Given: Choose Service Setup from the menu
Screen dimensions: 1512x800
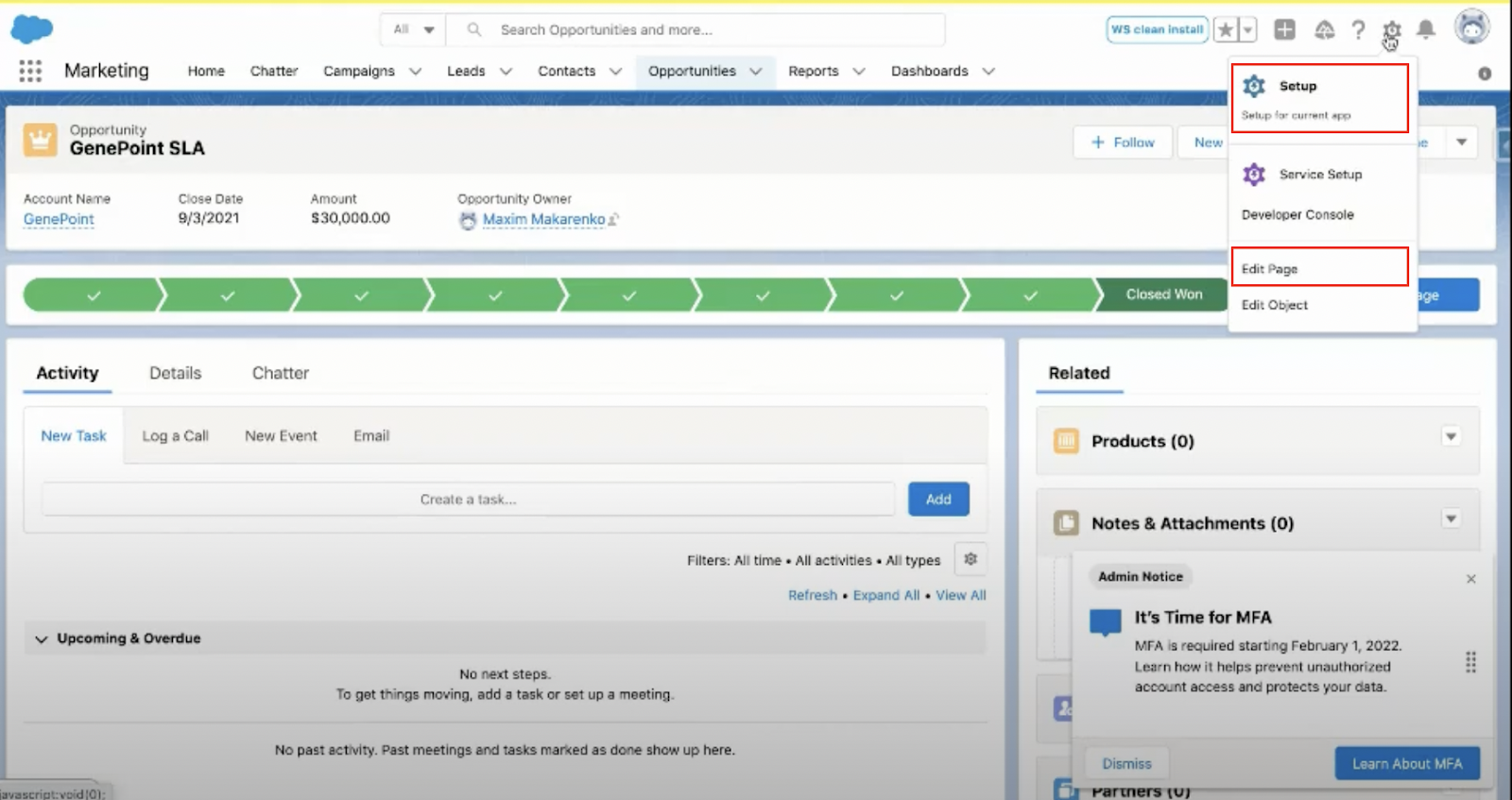Looking at the screenshot, I should [x=1321, y=174].
